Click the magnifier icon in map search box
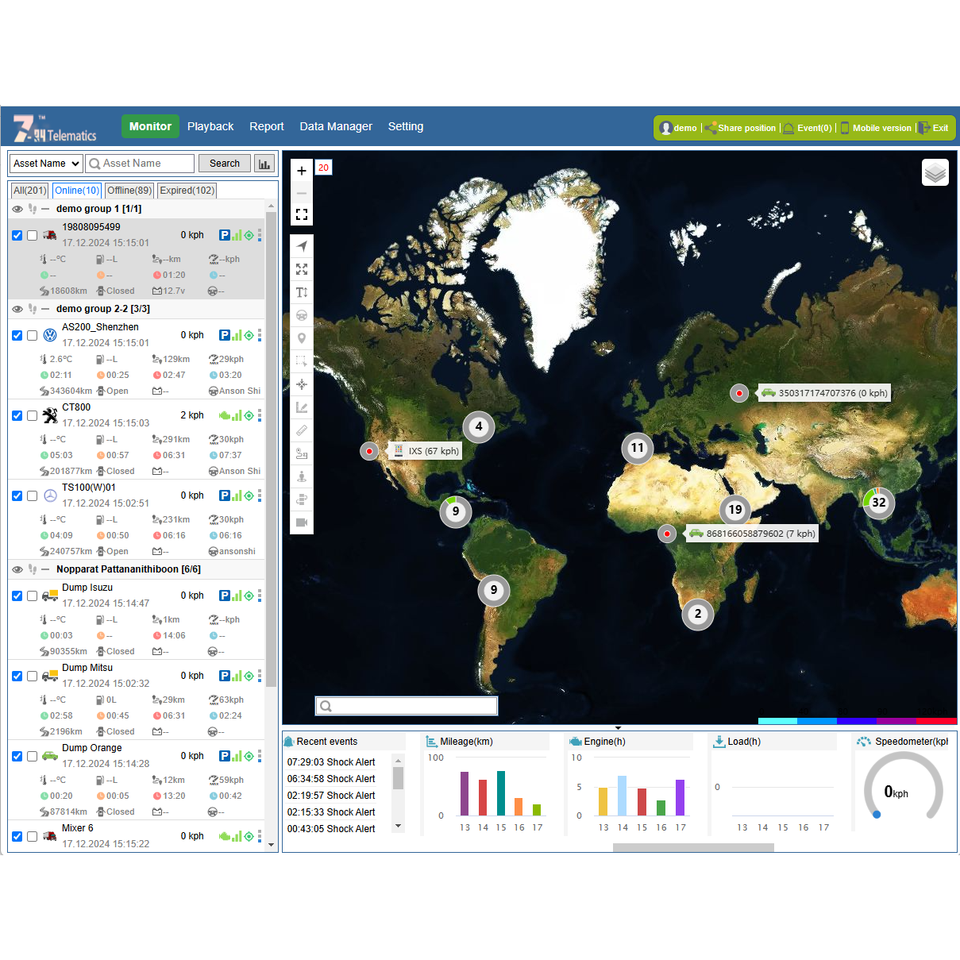Viewport: 960px width, 960px height. [326, 706]
